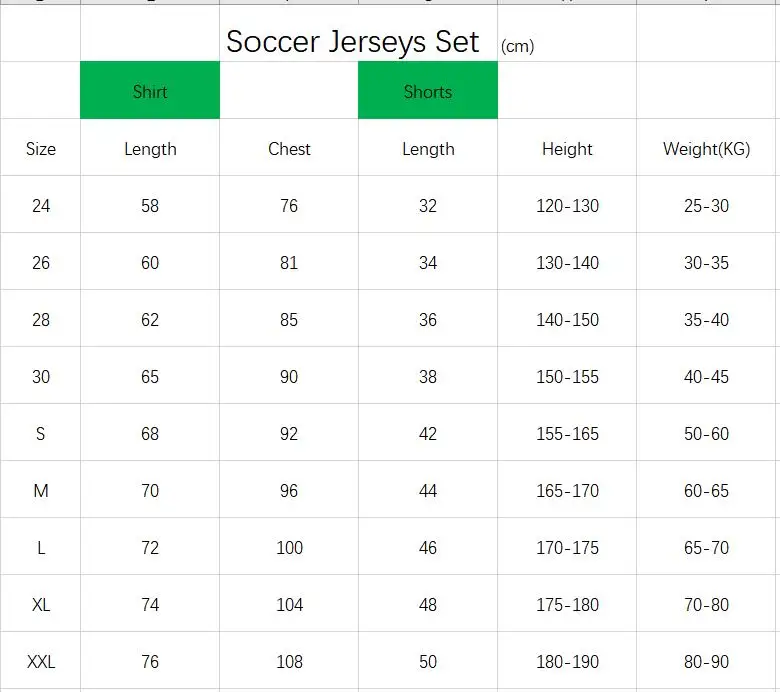This screenshot has height=692, width=780.
Task: Select the green Shirt header cell
Action: [150, 90]
